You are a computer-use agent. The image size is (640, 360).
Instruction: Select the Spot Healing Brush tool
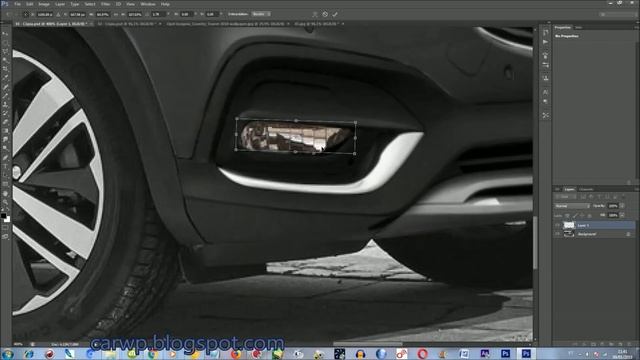pyautogui.click(x=6, y=87)
